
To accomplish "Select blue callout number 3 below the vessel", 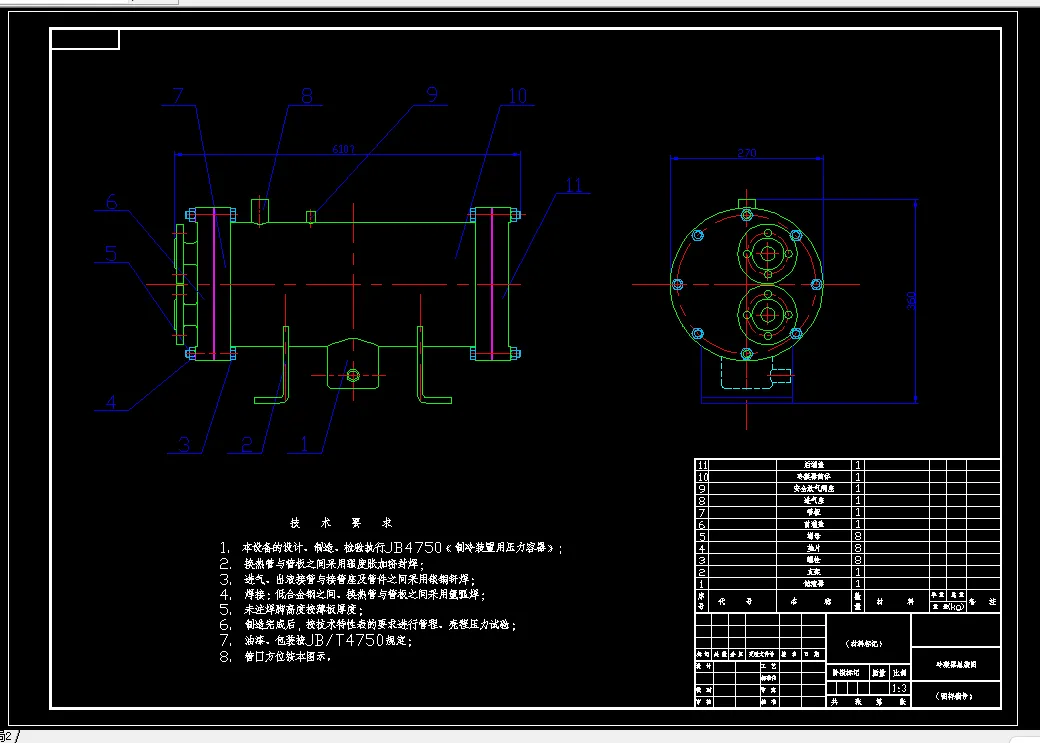I will [x=184, y=444].
